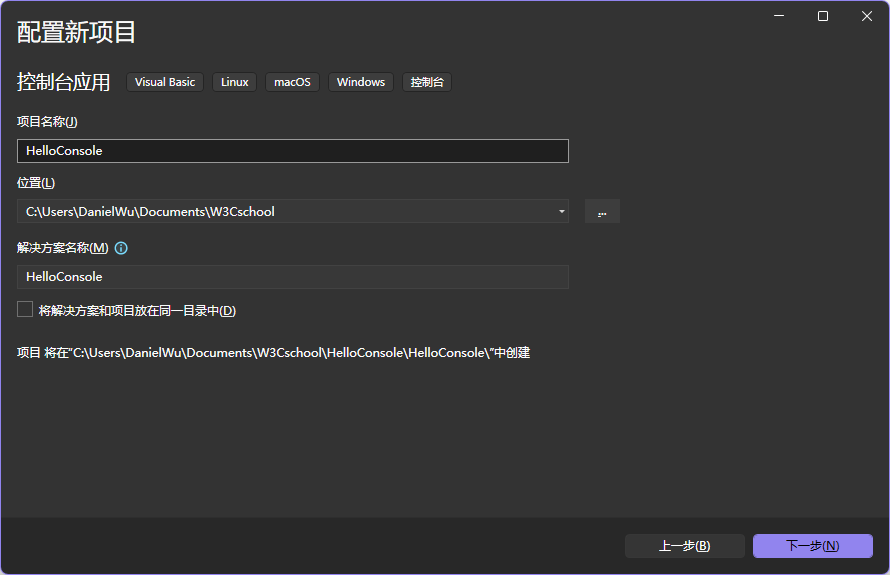Minimize the 配置新项目 window
890x575 pixels.
click(x=779, y=16)
